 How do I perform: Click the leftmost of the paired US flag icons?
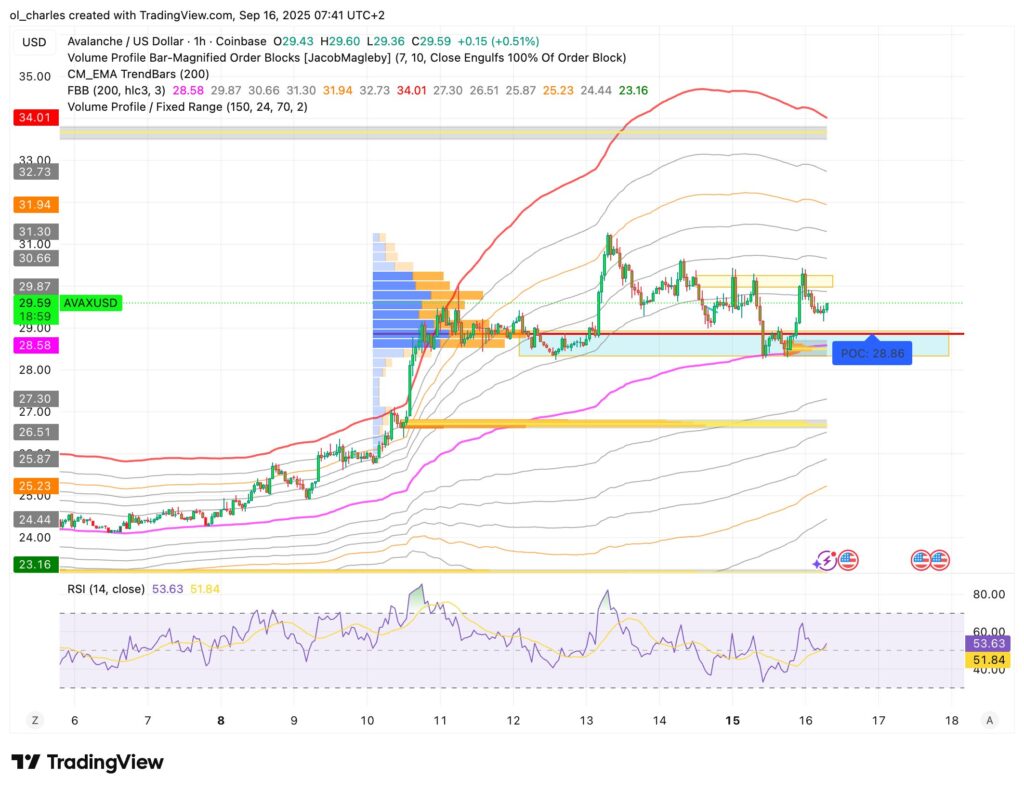tap(921, 561)
